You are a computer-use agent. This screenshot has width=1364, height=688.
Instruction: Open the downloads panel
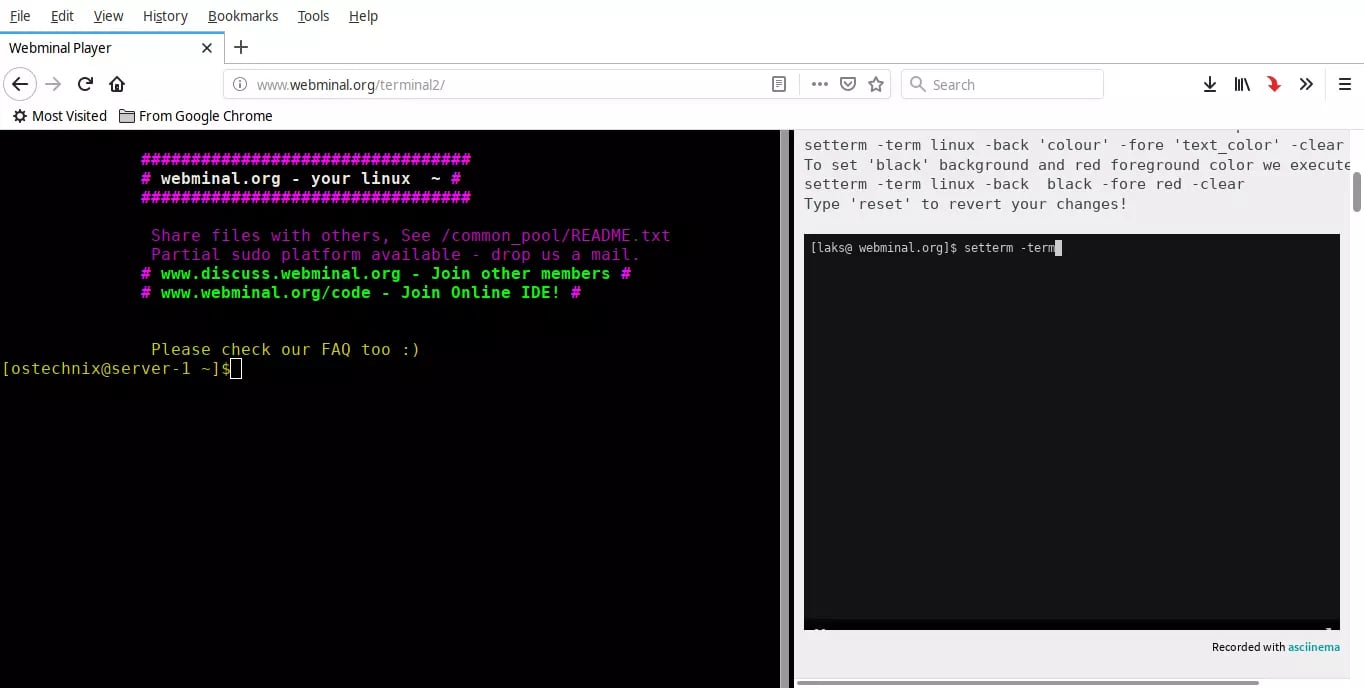point(1210,85)
